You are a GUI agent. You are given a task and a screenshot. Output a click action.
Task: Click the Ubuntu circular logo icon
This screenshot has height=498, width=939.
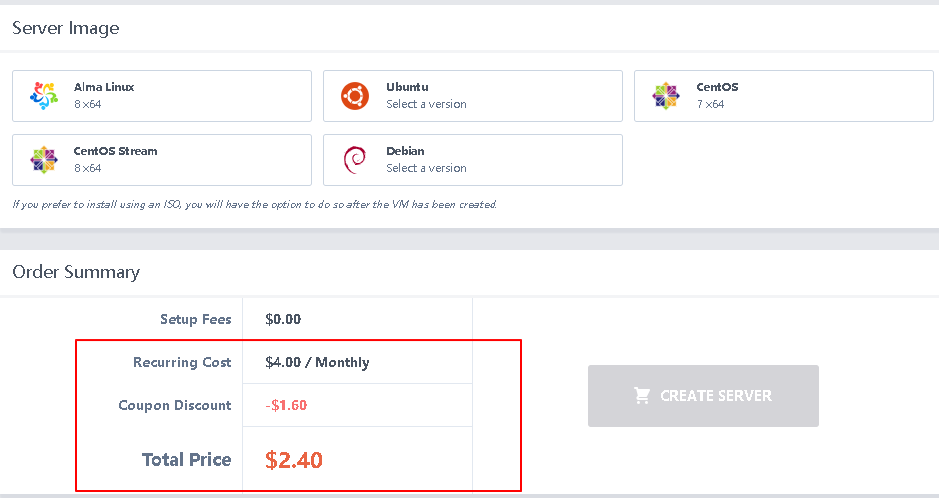(355, 96)
